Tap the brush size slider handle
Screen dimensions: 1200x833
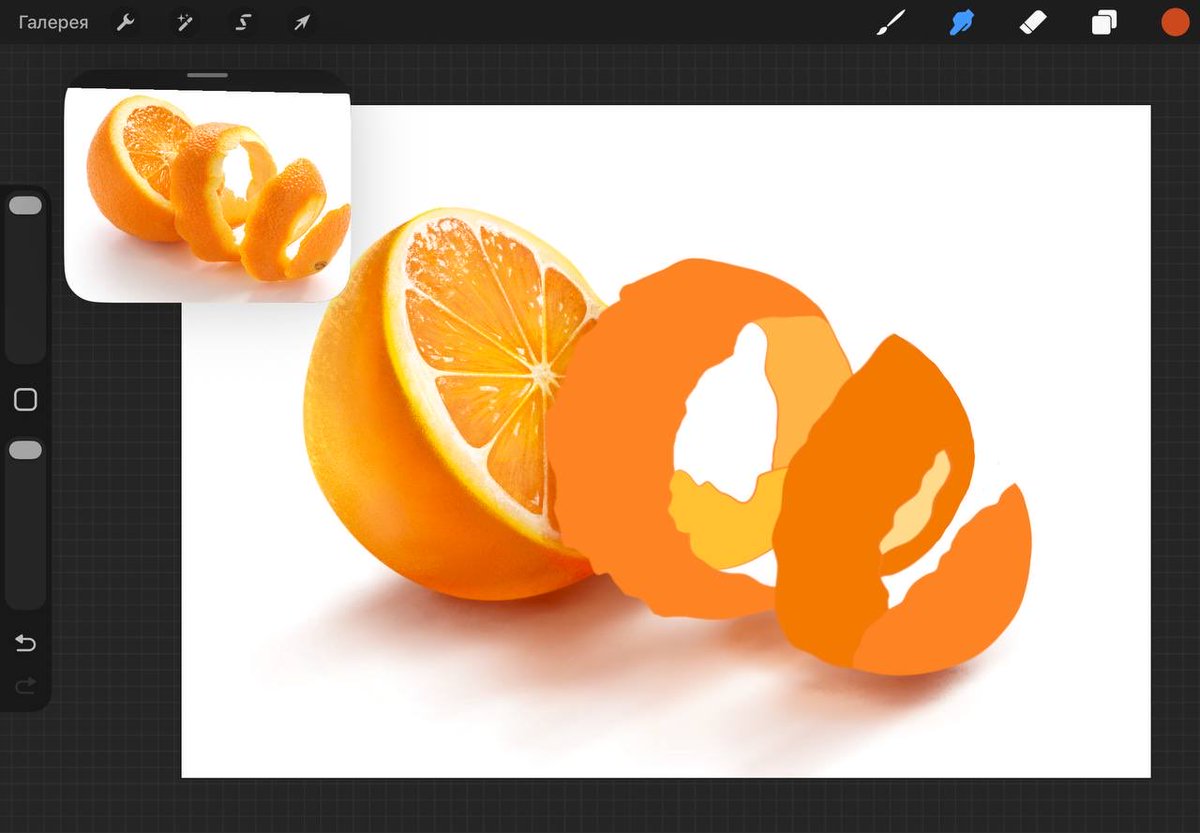pyautogui.click(x=25, y=205)
